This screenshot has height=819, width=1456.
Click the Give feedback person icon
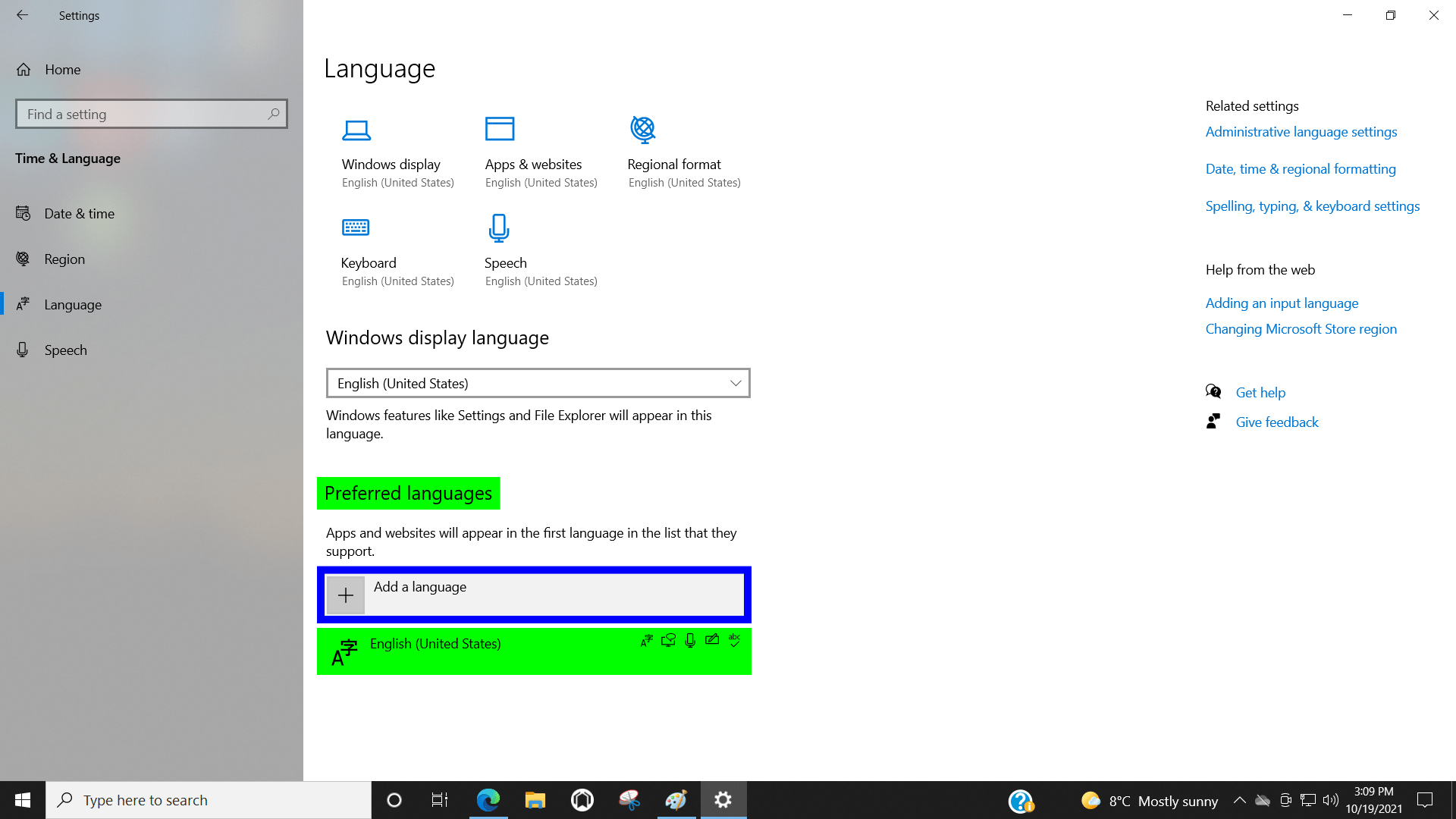click(1213, 422)
